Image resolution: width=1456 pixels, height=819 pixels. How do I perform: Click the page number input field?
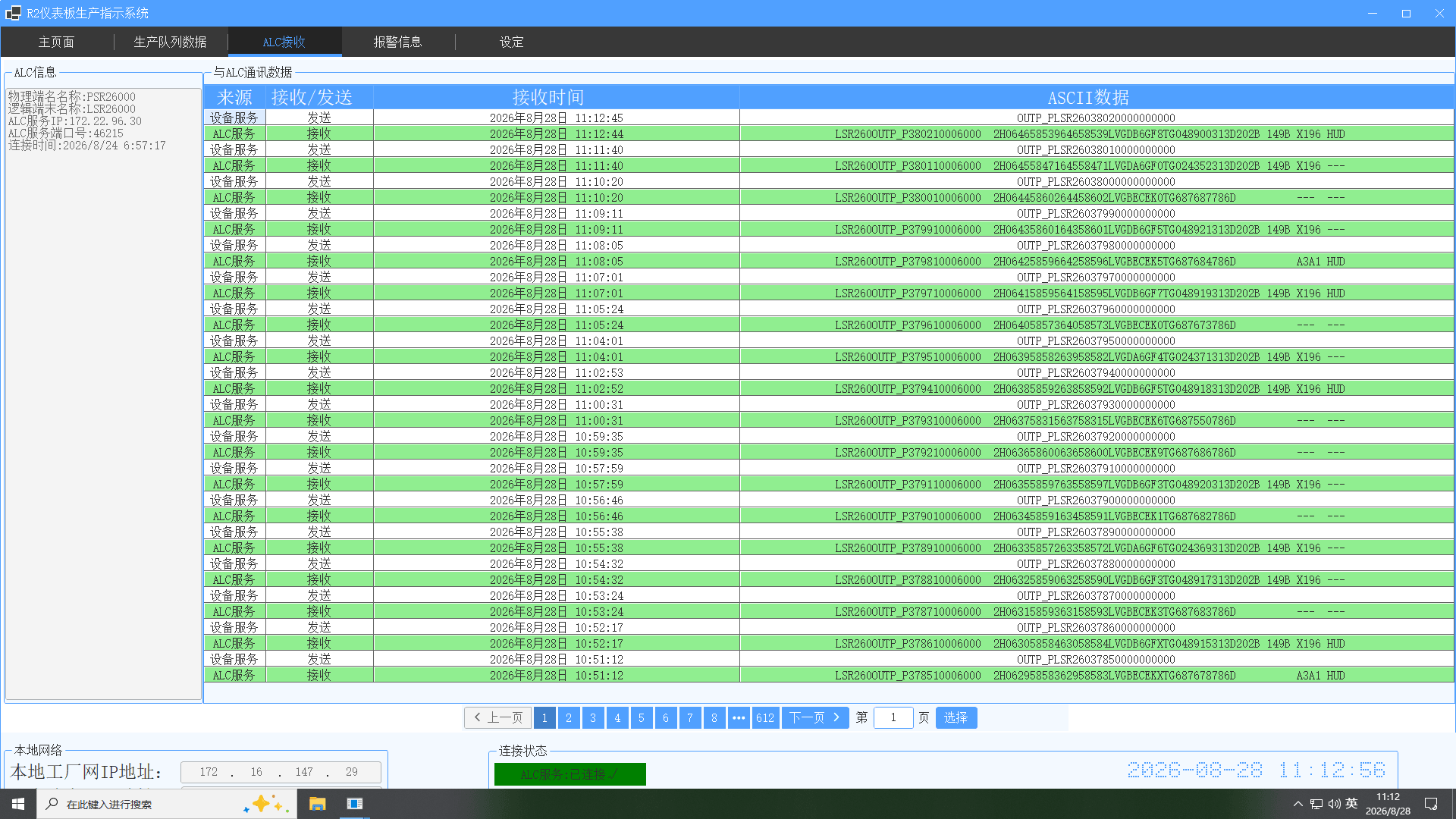click(x=893, y=717)
